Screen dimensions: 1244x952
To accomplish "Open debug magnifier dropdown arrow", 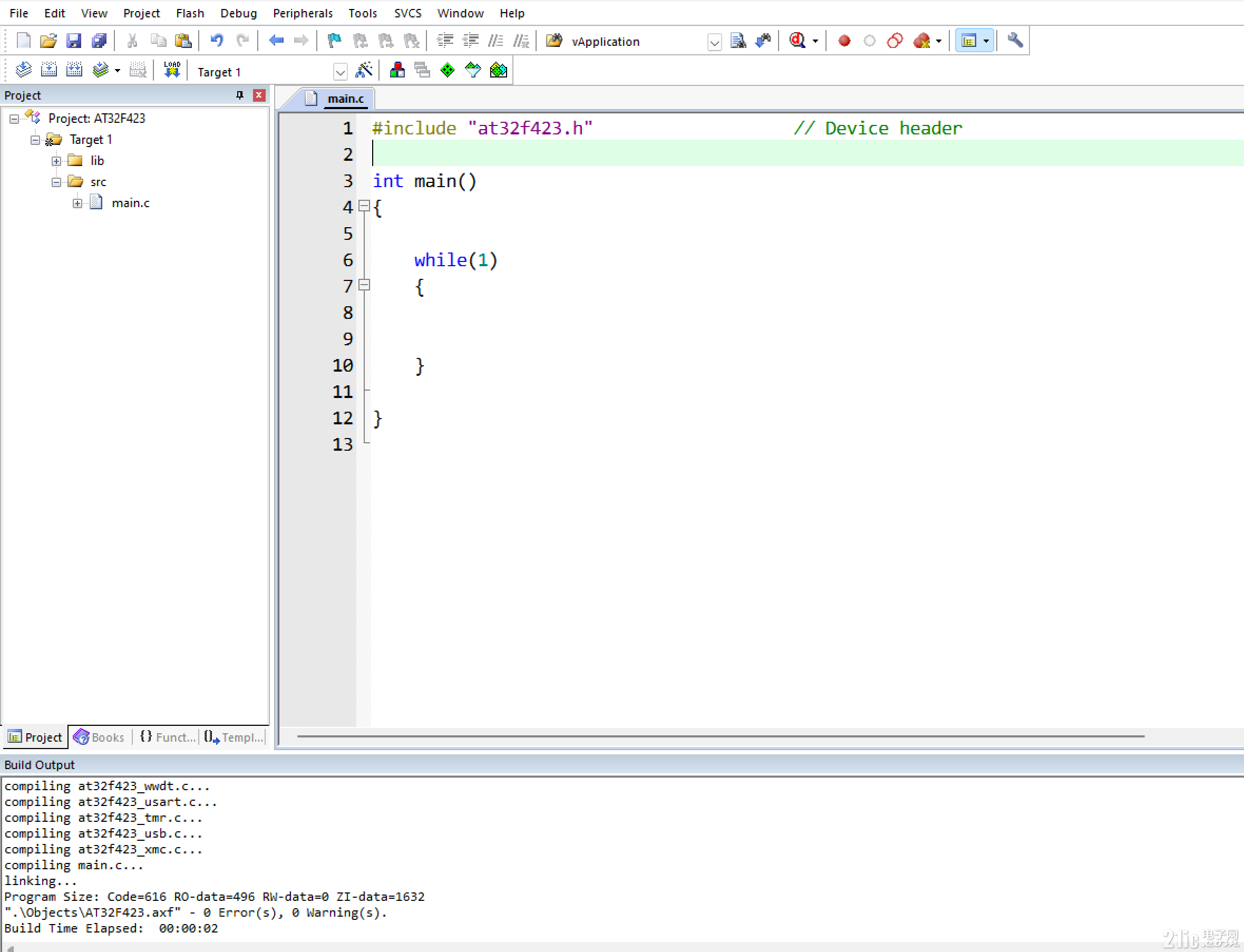I will point(815,41).
